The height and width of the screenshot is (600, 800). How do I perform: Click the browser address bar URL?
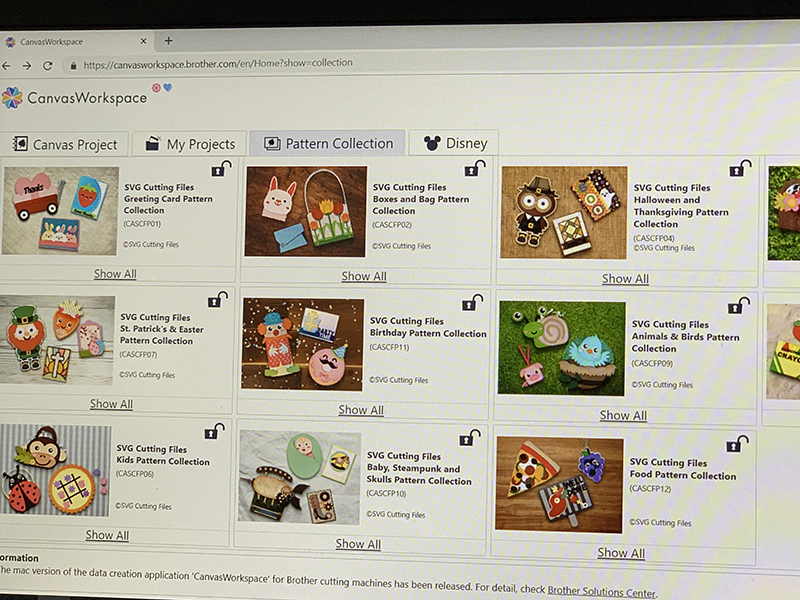(218, 64)
